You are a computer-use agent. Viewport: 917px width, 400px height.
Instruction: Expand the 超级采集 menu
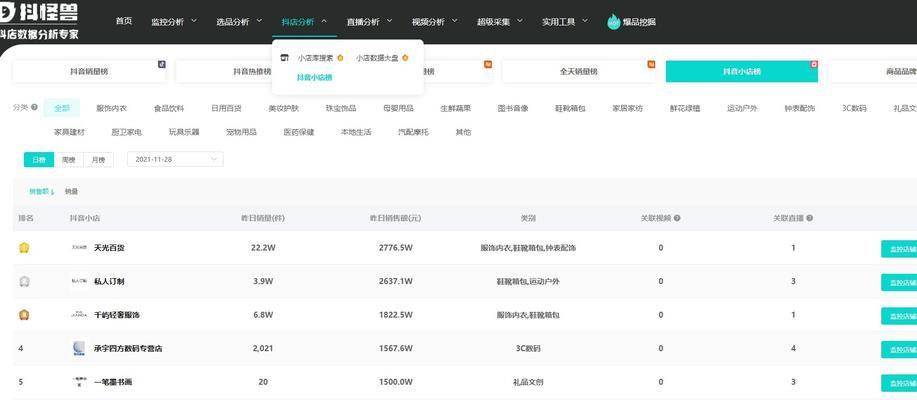pos(500,22)
